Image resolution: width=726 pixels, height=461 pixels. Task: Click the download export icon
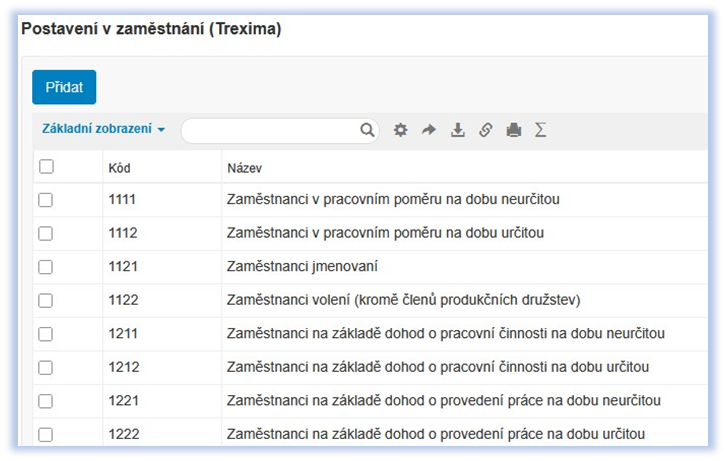tap(458, 130)
